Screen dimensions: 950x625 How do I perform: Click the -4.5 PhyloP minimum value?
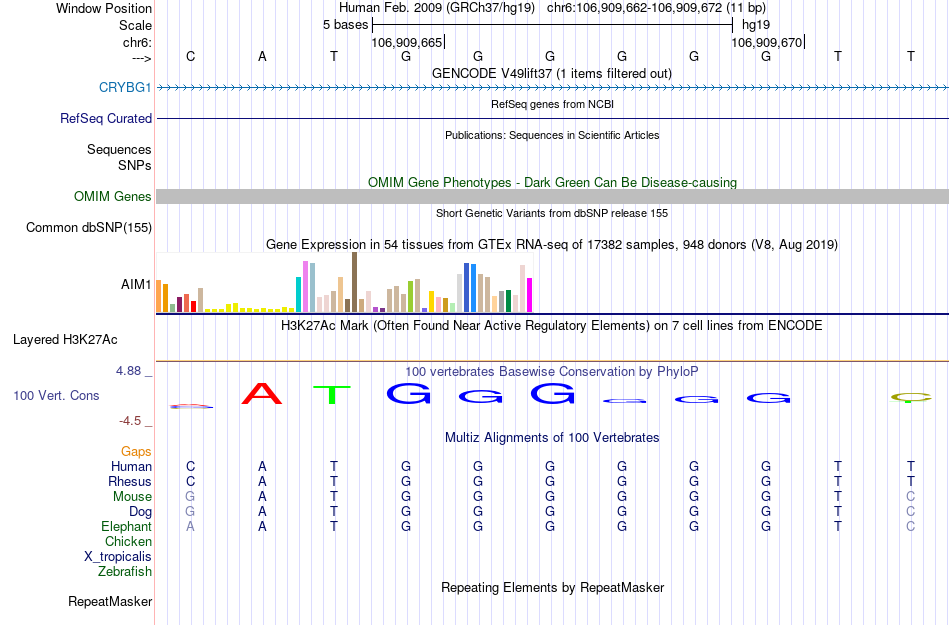pos(130,421)
